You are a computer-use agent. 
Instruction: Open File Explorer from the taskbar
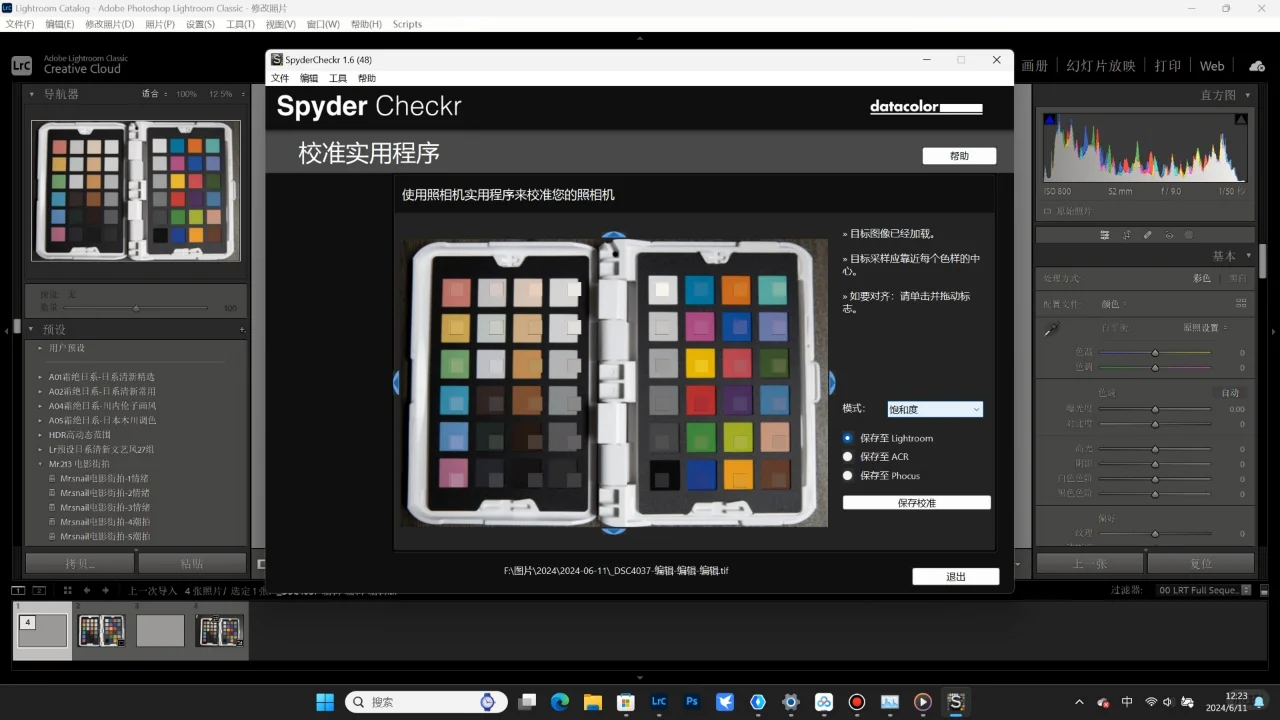592,702
